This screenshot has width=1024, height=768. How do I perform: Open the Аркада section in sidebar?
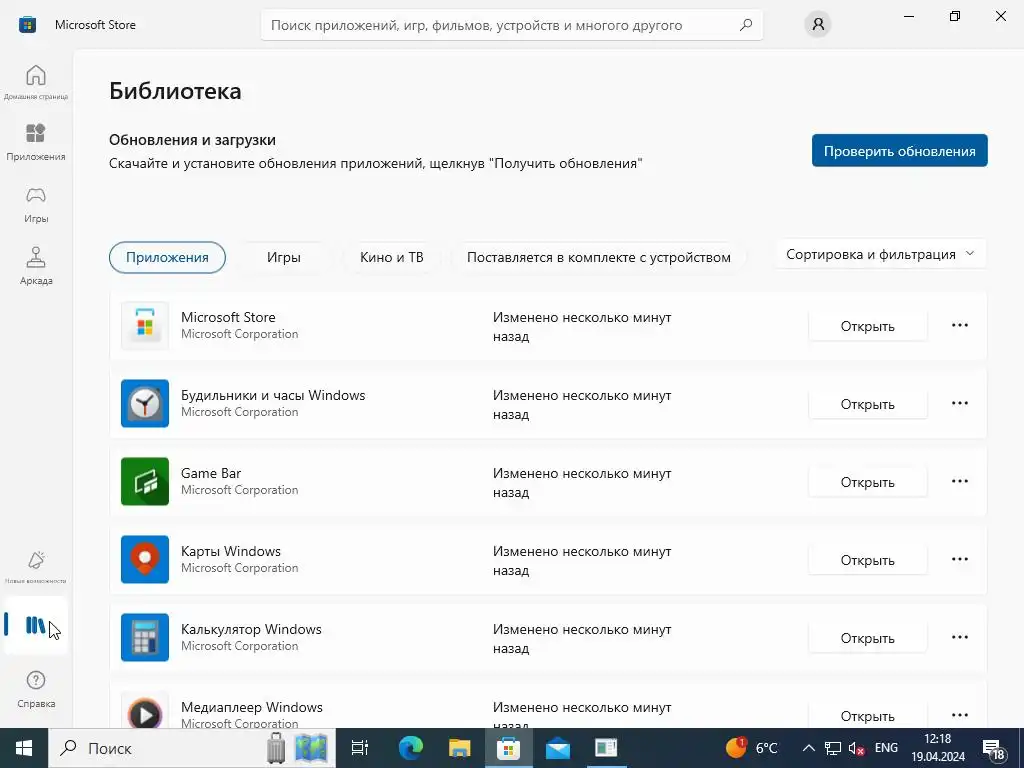point(36,266)
